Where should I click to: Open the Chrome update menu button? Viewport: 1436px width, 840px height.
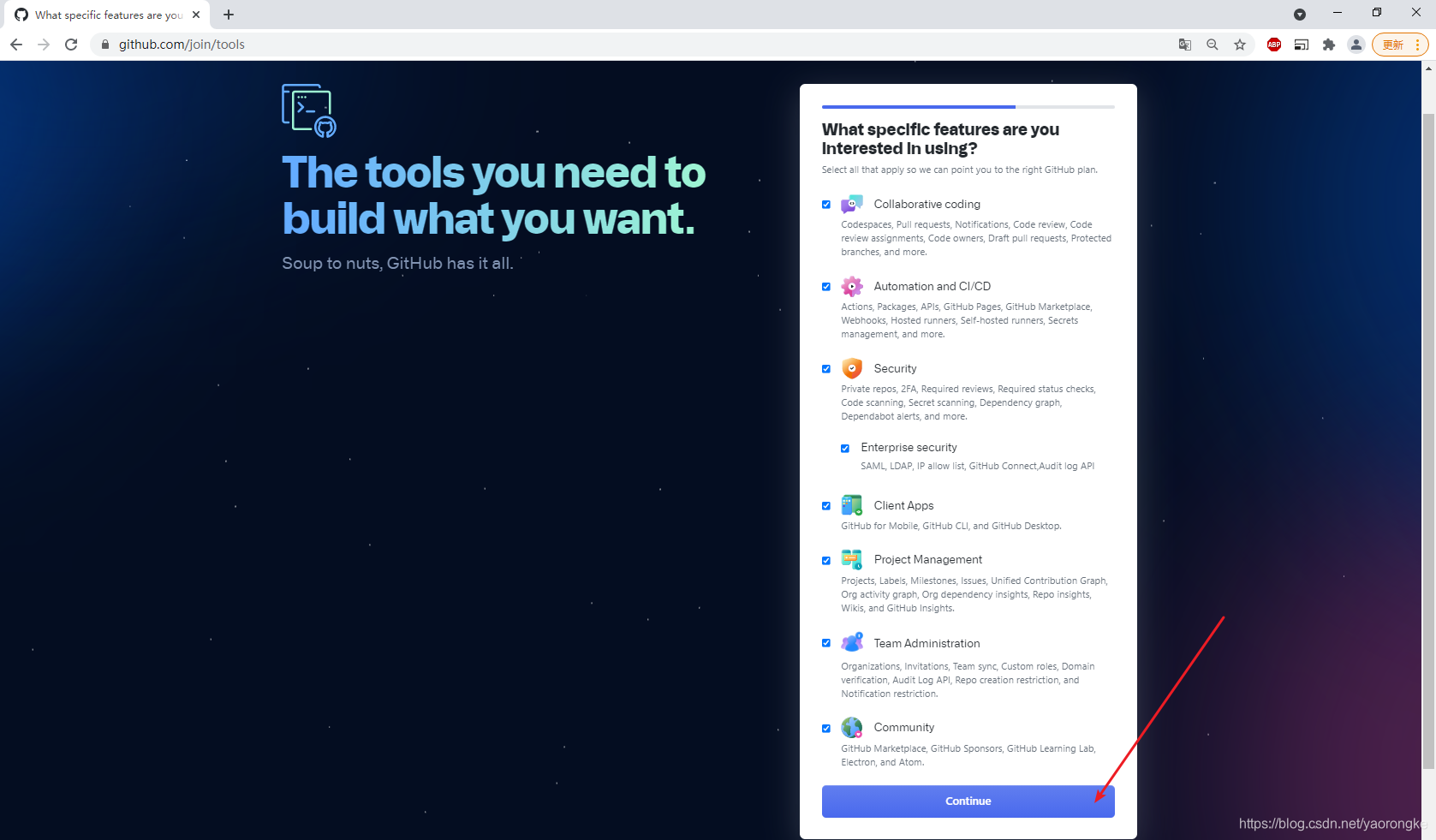point(1400,45)
